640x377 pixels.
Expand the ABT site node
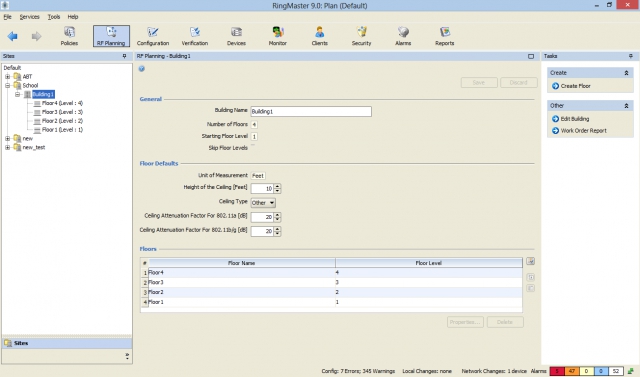coord(7,77)
